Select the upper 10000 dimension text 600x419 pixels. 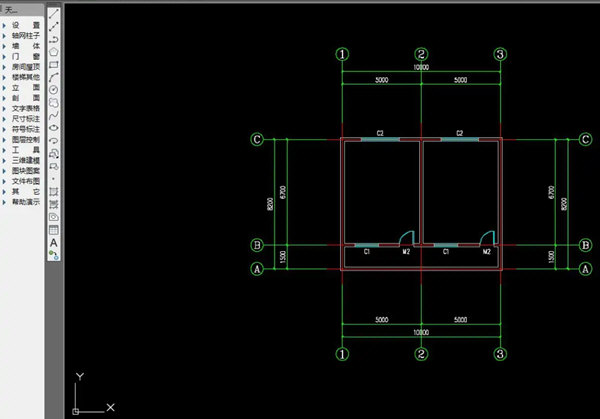tap(421, 67)
